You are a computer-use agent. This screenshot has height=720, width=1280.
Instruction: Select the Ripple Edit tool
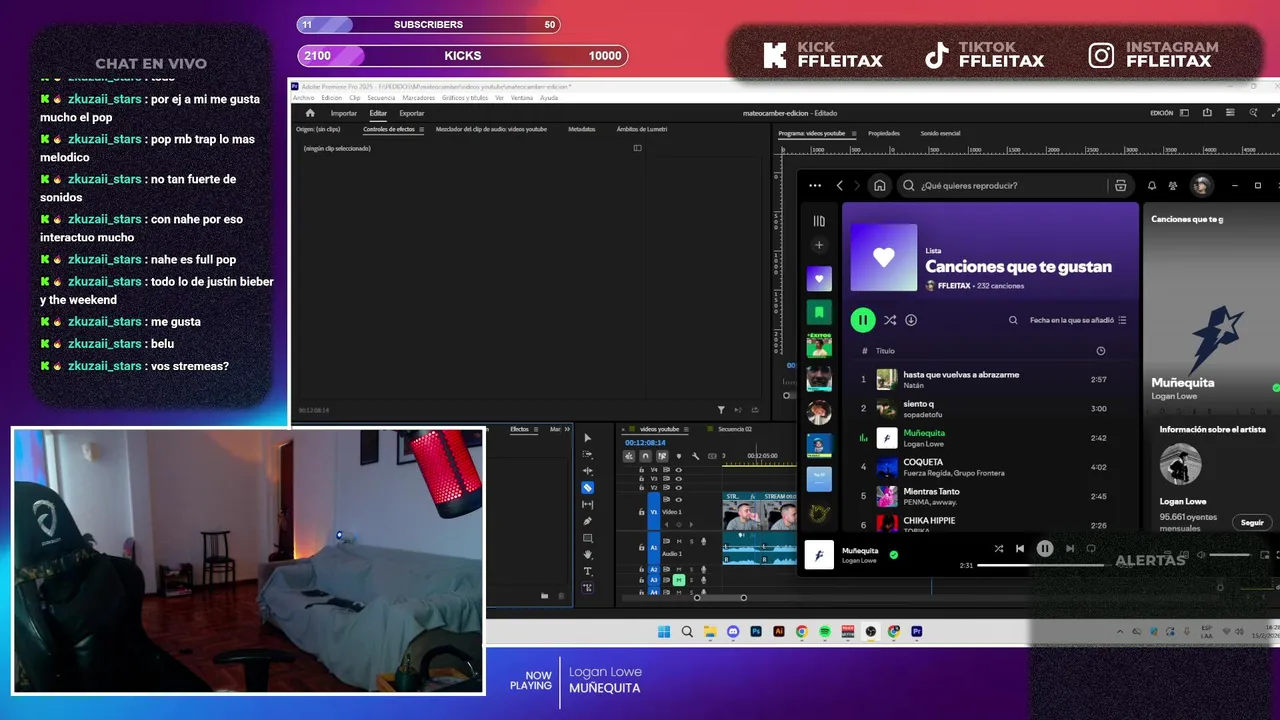pos(588,471)
